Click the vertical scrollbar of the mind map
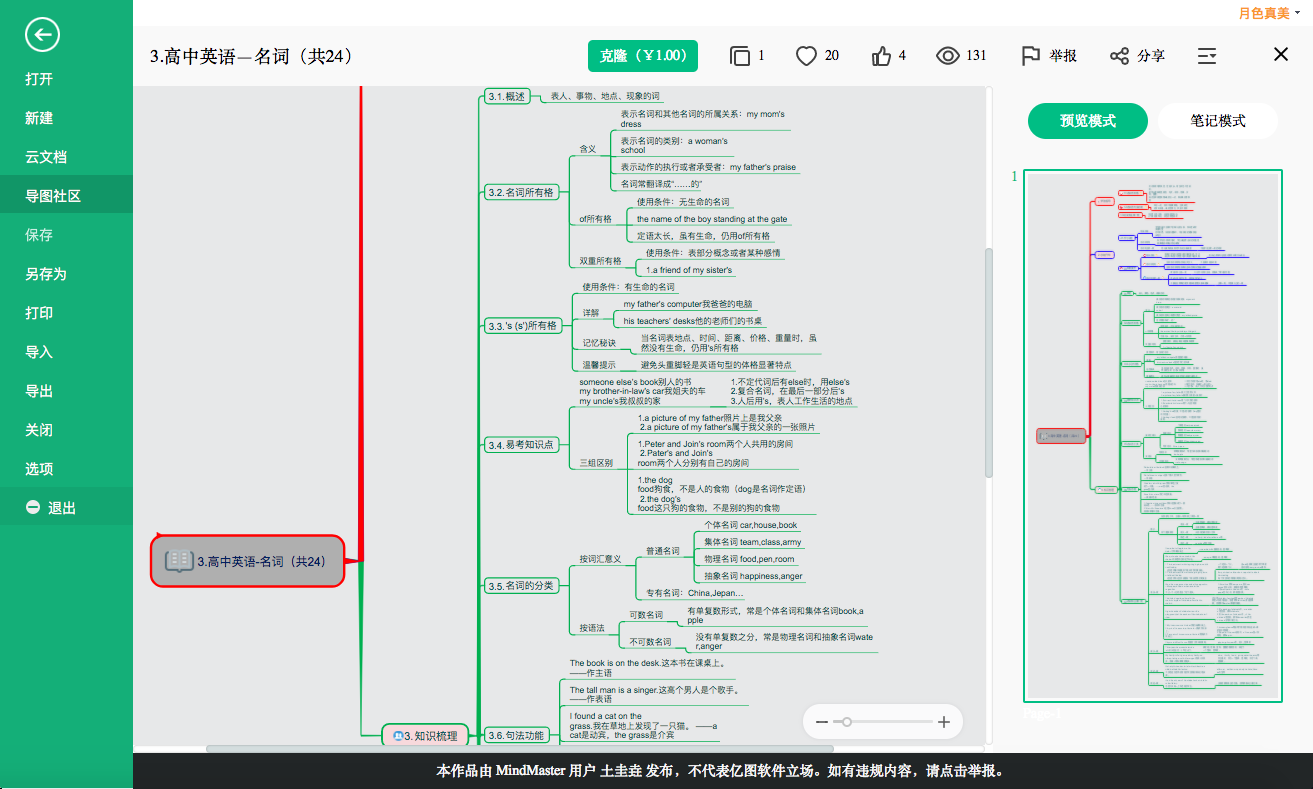 coord(989,362)
